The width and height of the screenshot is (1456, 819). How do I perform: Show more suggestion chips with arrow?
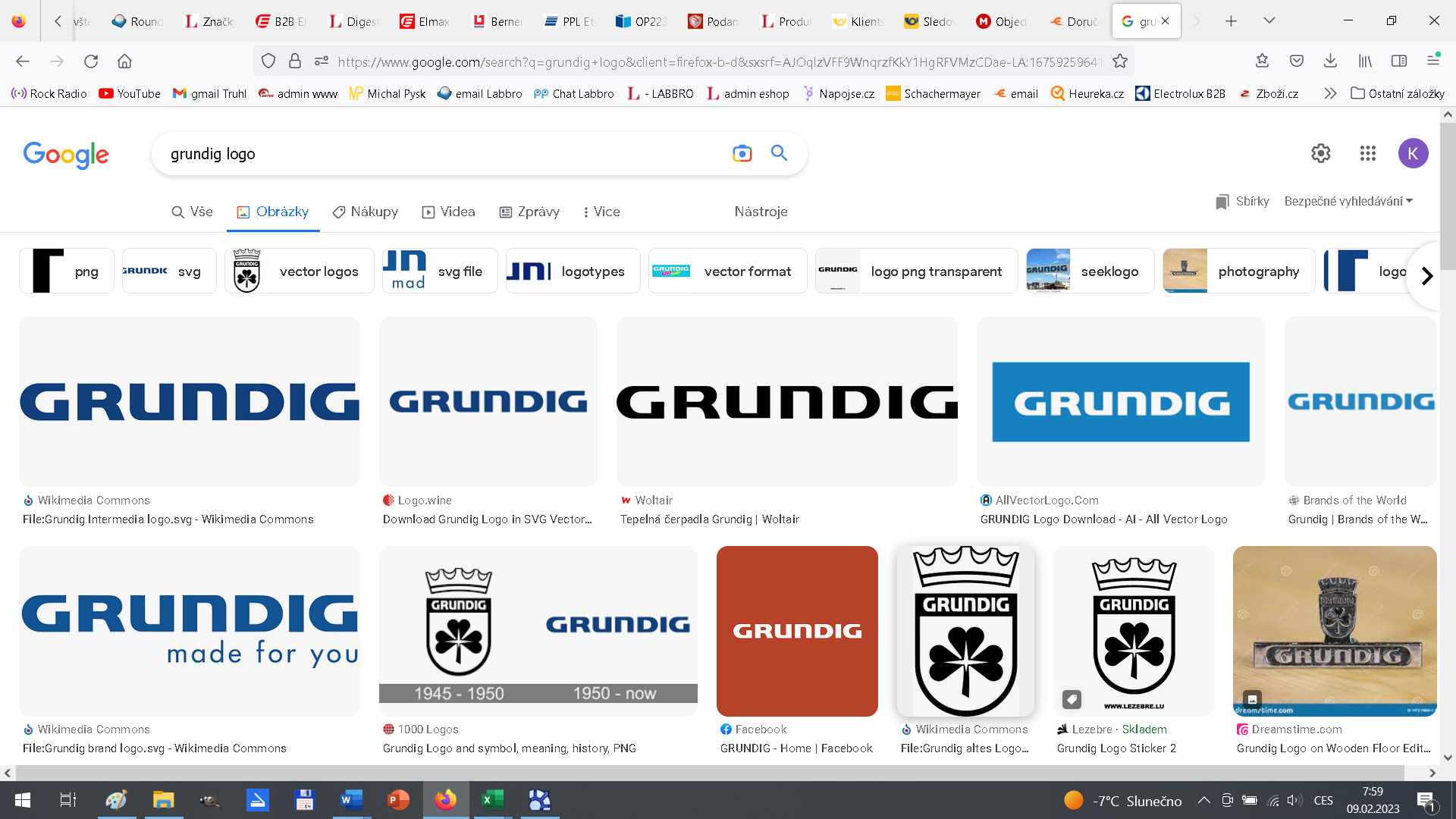(x=1426, y=276)
